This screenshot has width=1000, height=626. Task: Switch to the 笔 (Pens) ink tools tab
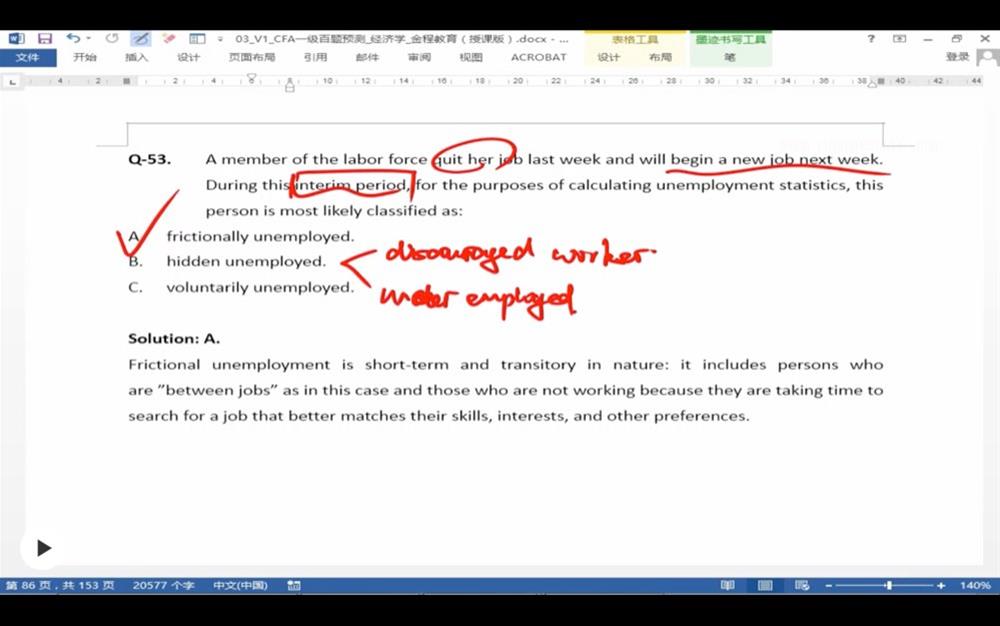[730, 57]
